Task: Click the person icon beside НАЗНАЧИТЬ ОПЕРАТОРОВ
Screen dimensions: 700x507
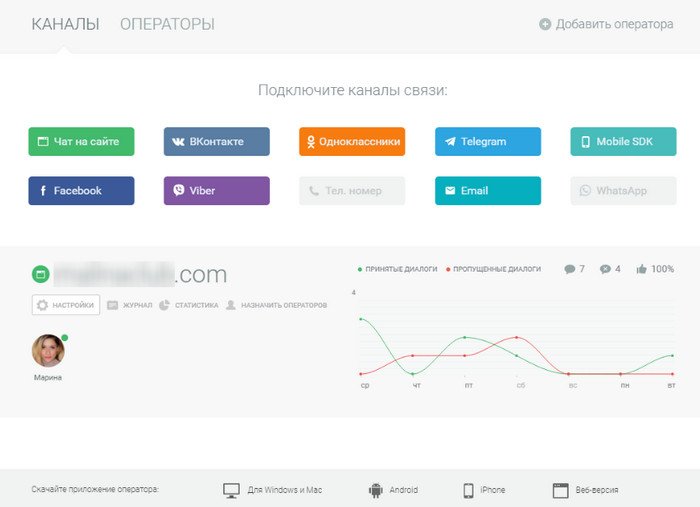Action: (230, 305)
